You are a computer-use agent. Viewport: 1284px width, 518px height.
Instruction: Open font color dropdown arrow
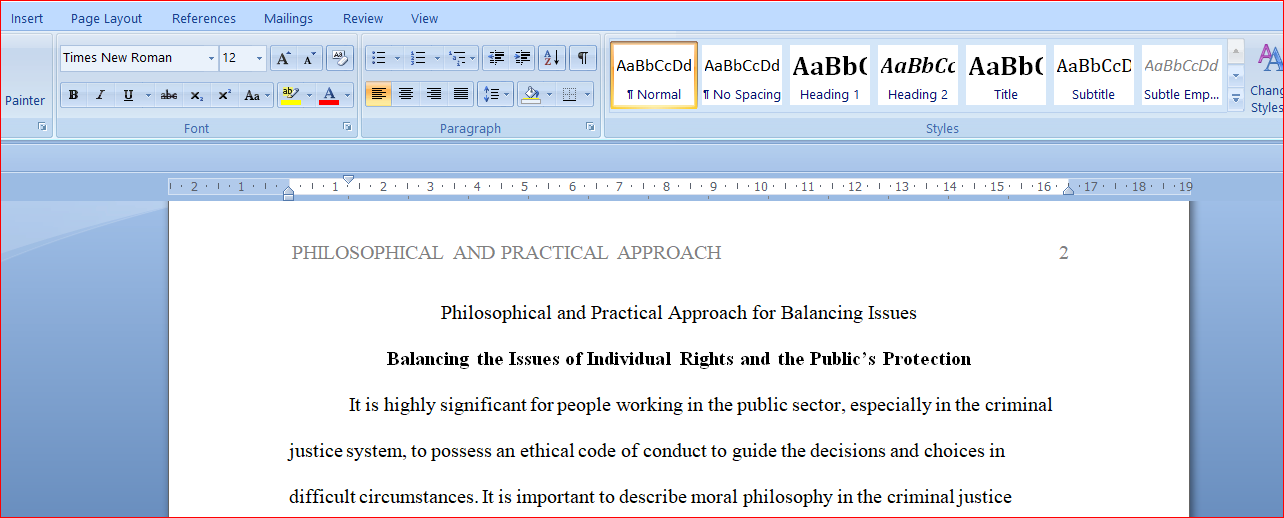[347, 95]
